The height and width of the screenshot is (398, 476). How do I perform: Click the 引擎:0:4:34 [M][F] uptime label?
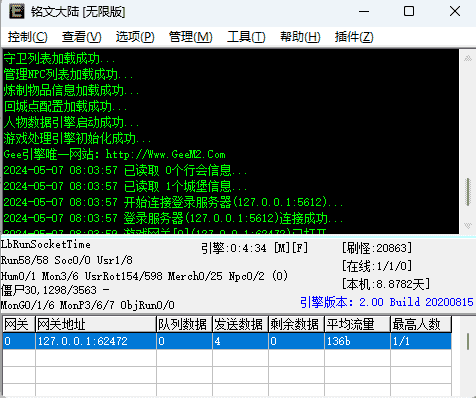point(254,248)
